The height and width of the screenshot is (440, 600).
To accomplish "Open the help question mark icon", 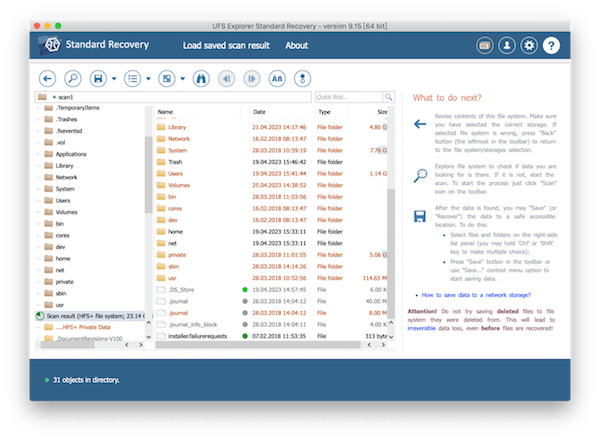I will tap(551, 46).
